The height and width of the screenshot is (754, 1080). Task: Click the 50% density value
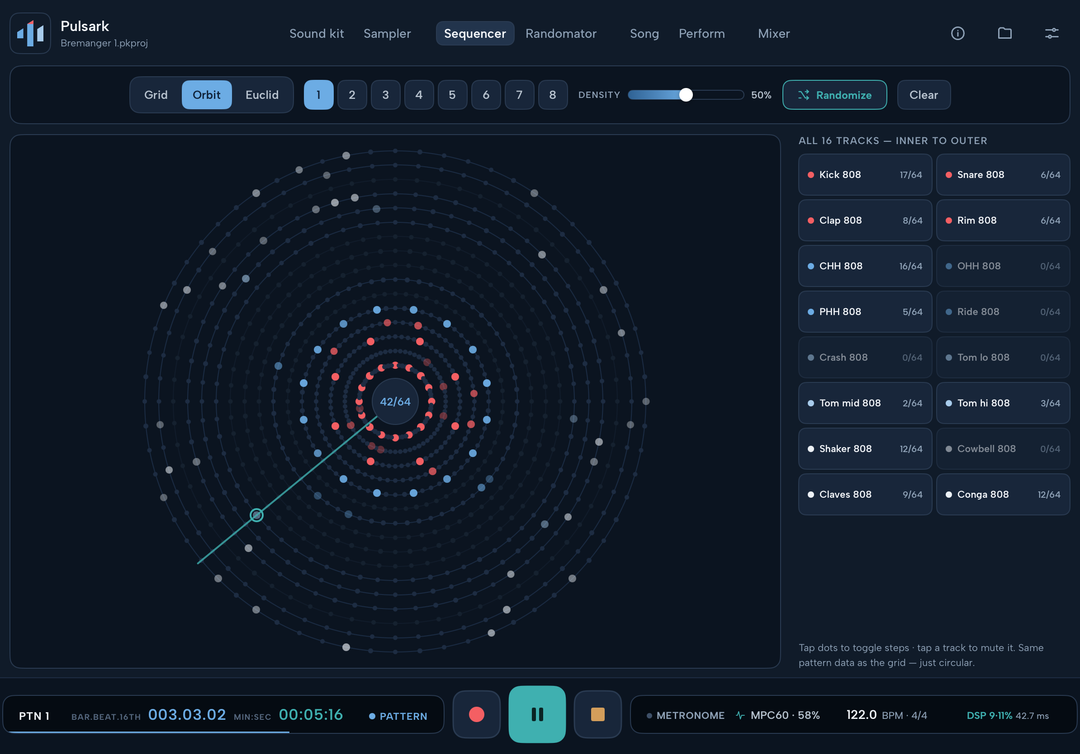pos(761,95)
